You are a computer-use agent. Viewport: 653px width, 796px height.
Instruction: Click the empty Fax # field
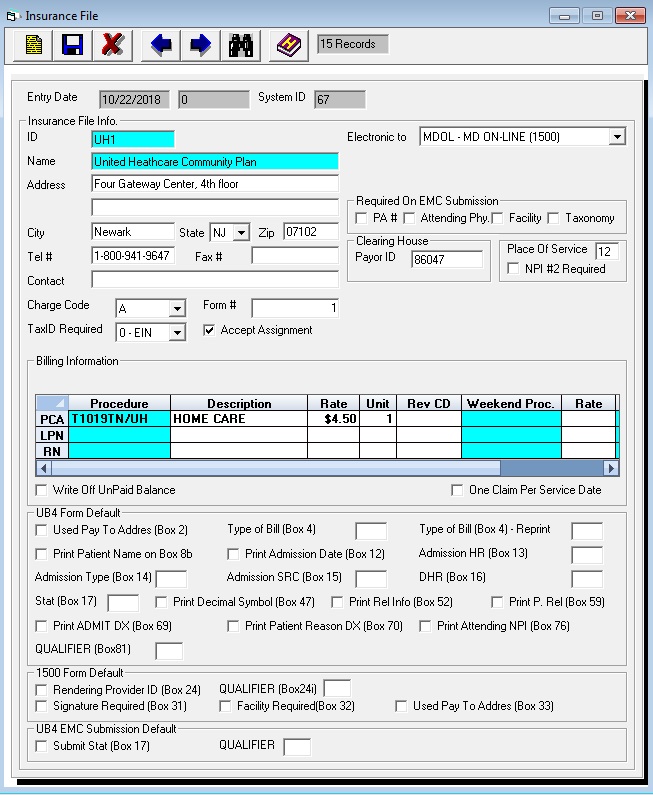coord(295,256)
